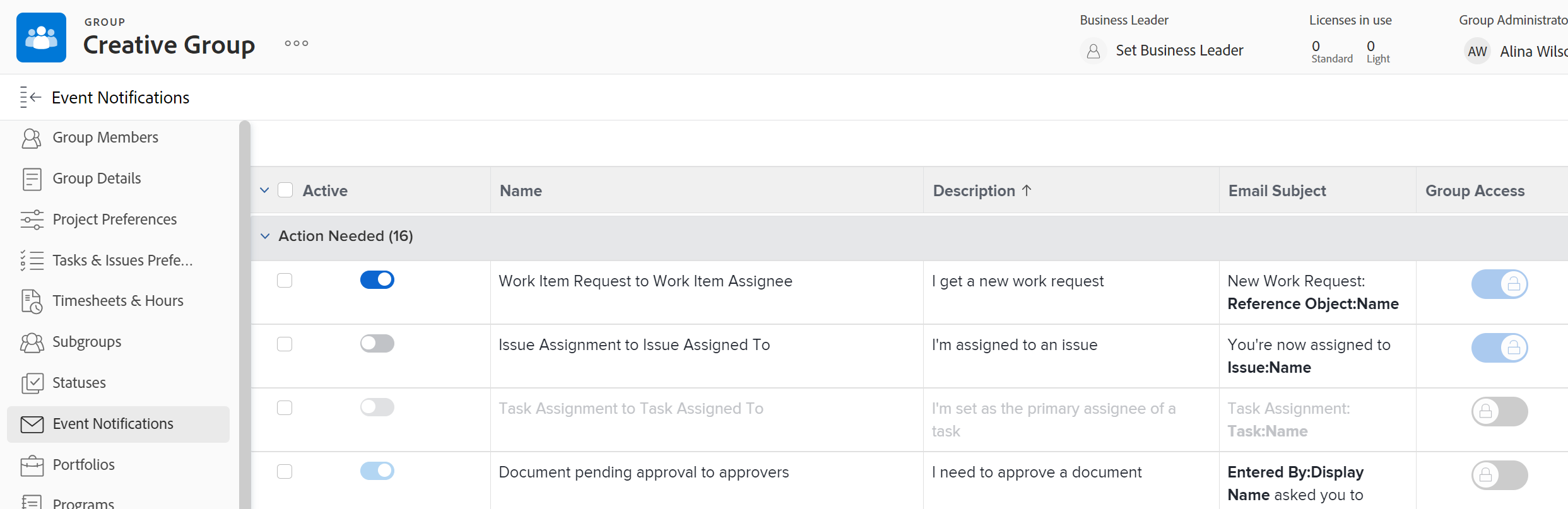
Task: Open Portfolios in the sidebar
Action: 83,465
